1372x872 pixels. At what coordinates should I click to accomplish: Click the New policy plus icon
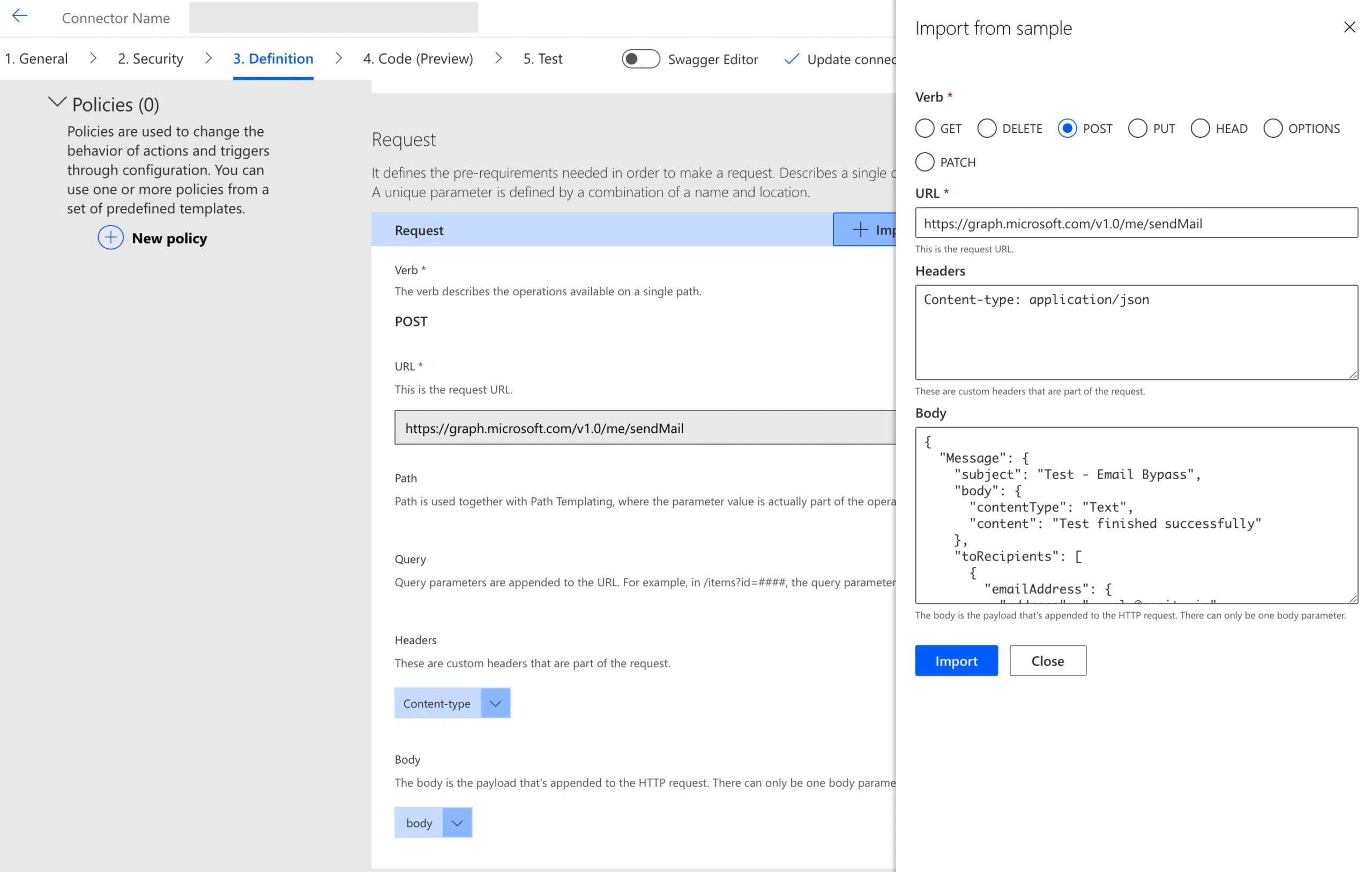point(110,237)
